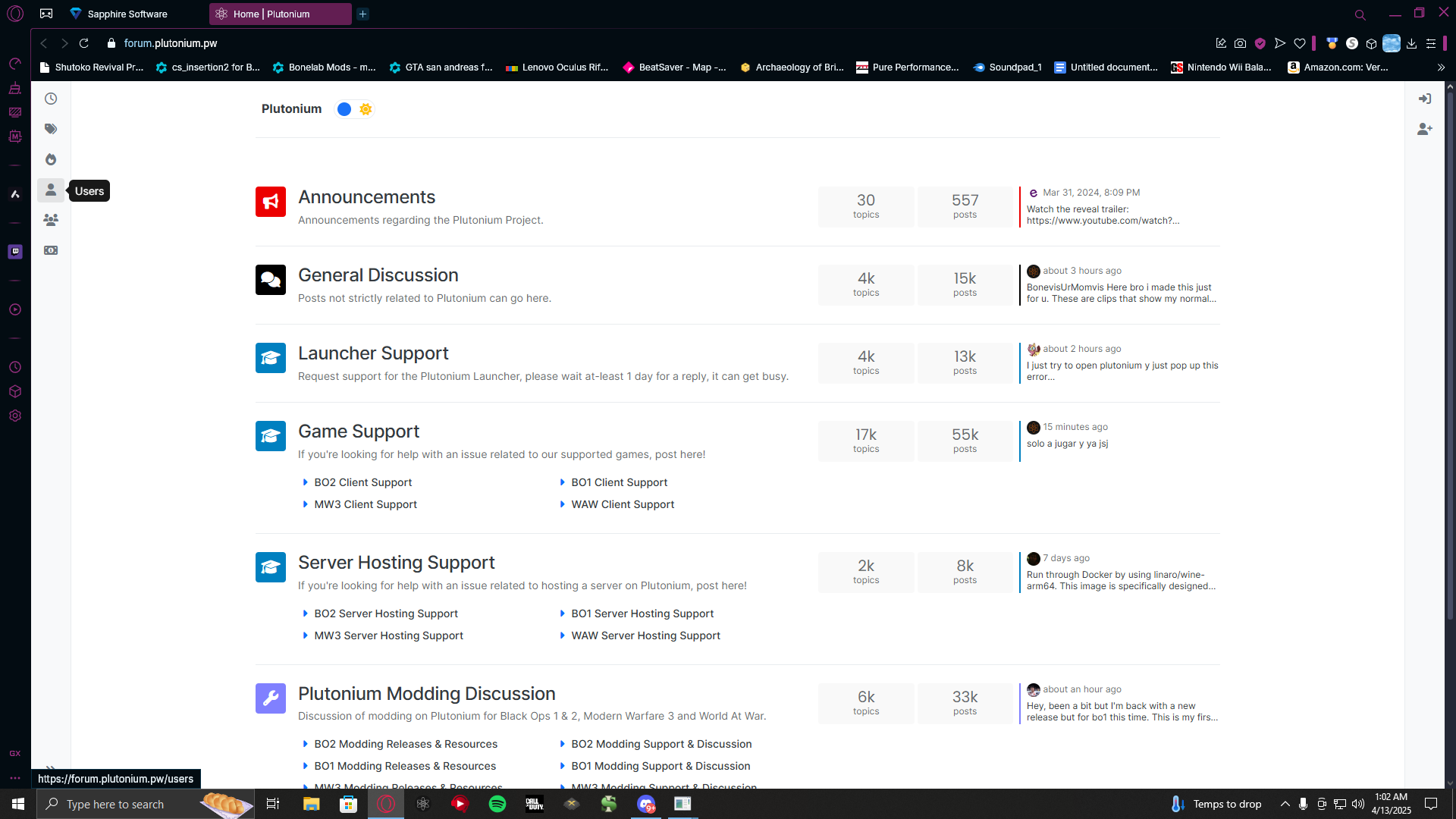Image resolution: width=1456 pixels, height=819 pixels.
Task: Open the Shutoko Revival Pr... bookmark
Action: (91, 67)
